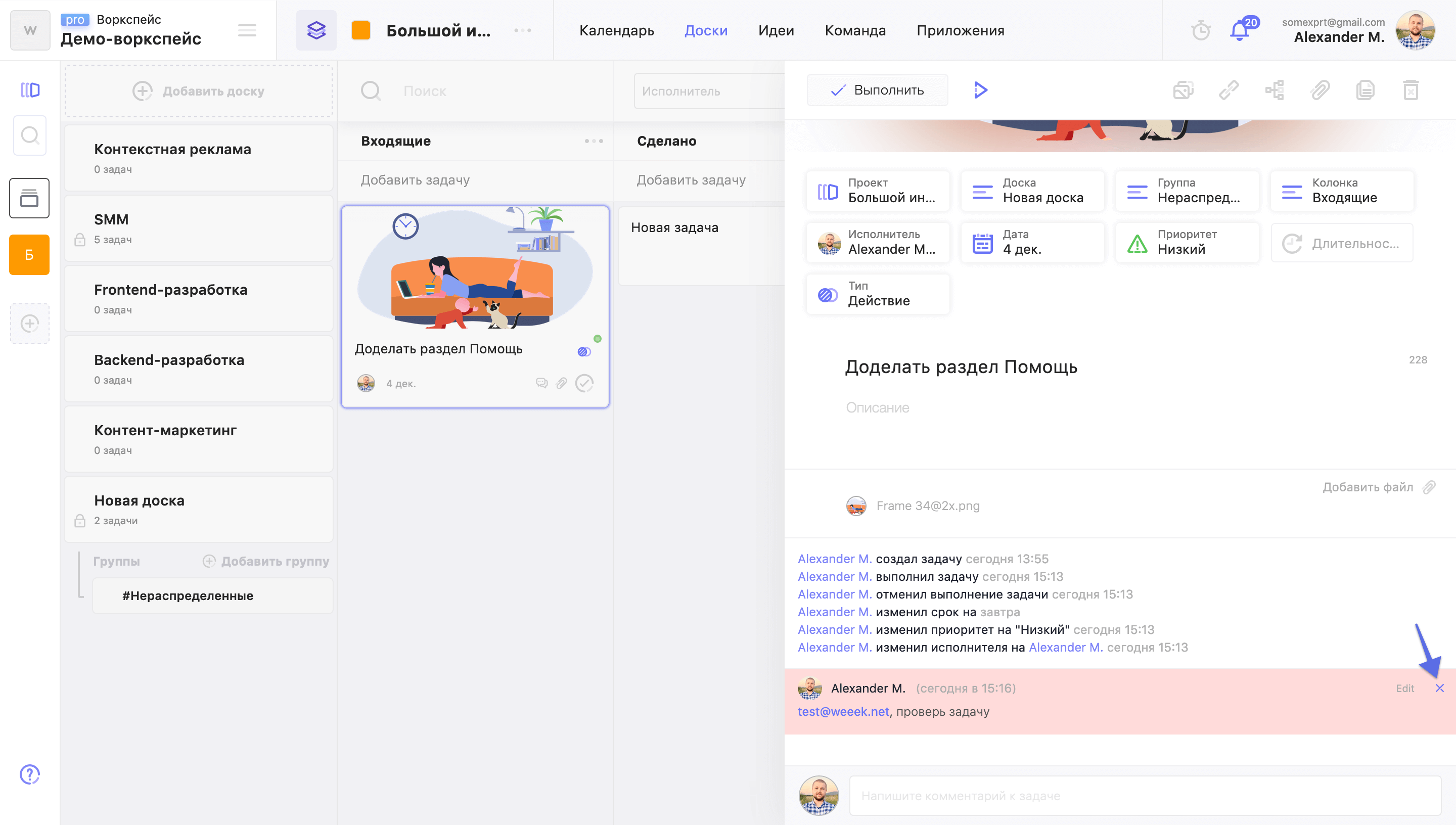
Task: Change the Исполнитель Alexander M. field
Action: point(878,243)
